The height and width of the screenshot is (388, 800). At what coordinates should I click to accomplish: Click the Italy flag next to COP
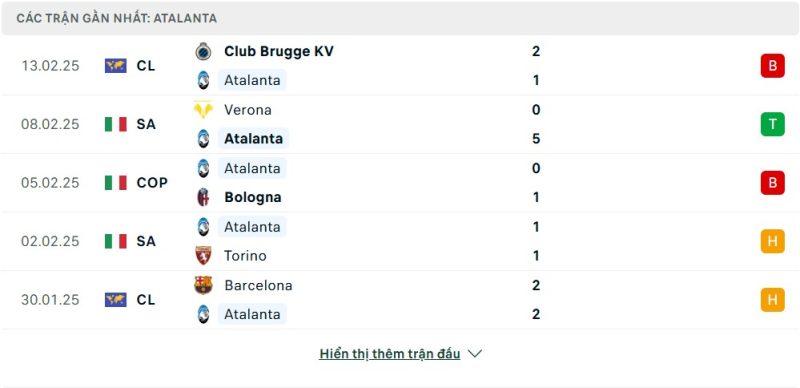pyautogui.click(x=116, y=183)
